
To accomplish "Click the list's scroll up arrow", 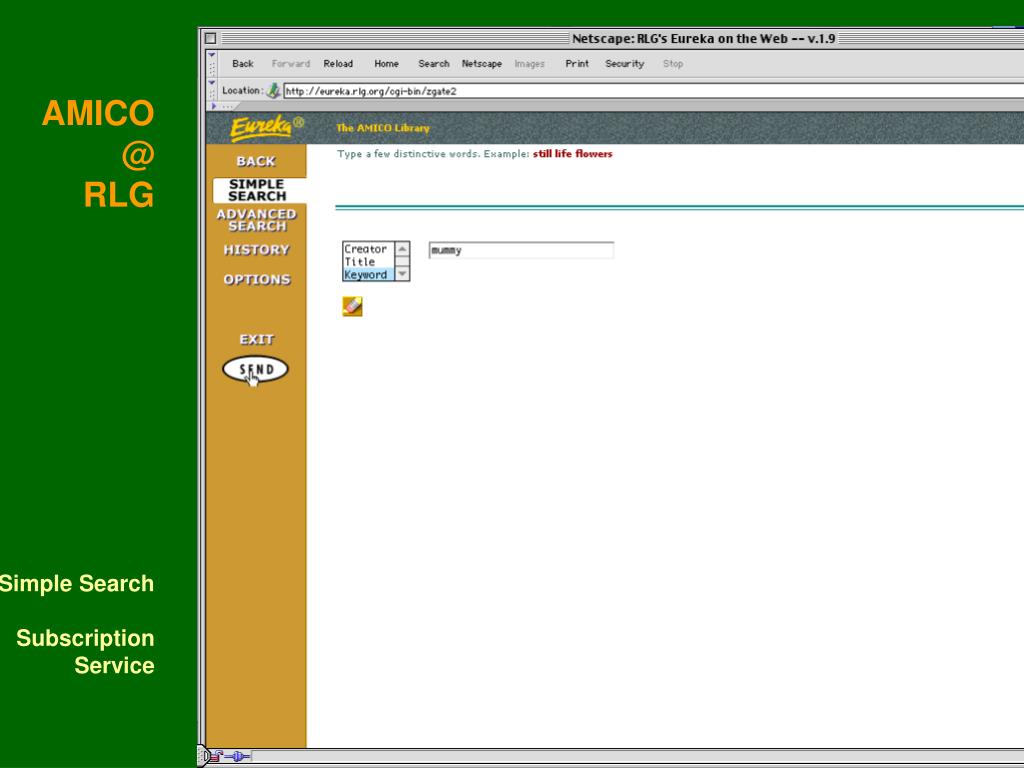I will pyautogui.click(x=402, y=249).
